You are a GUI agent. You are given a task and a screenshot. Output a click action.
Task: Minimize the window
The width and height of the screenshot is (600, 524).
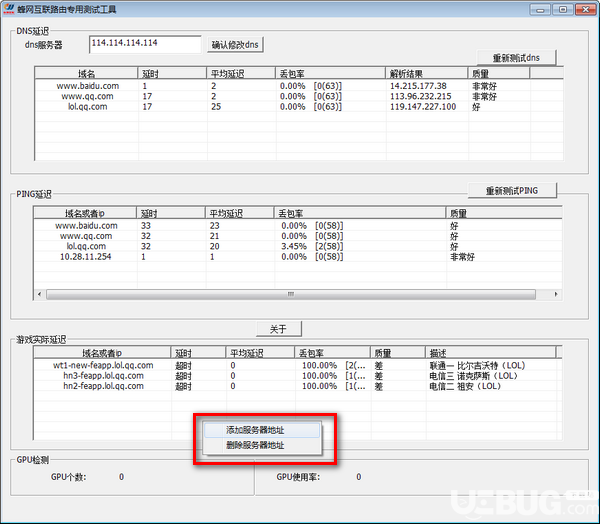tap(540, 9)
